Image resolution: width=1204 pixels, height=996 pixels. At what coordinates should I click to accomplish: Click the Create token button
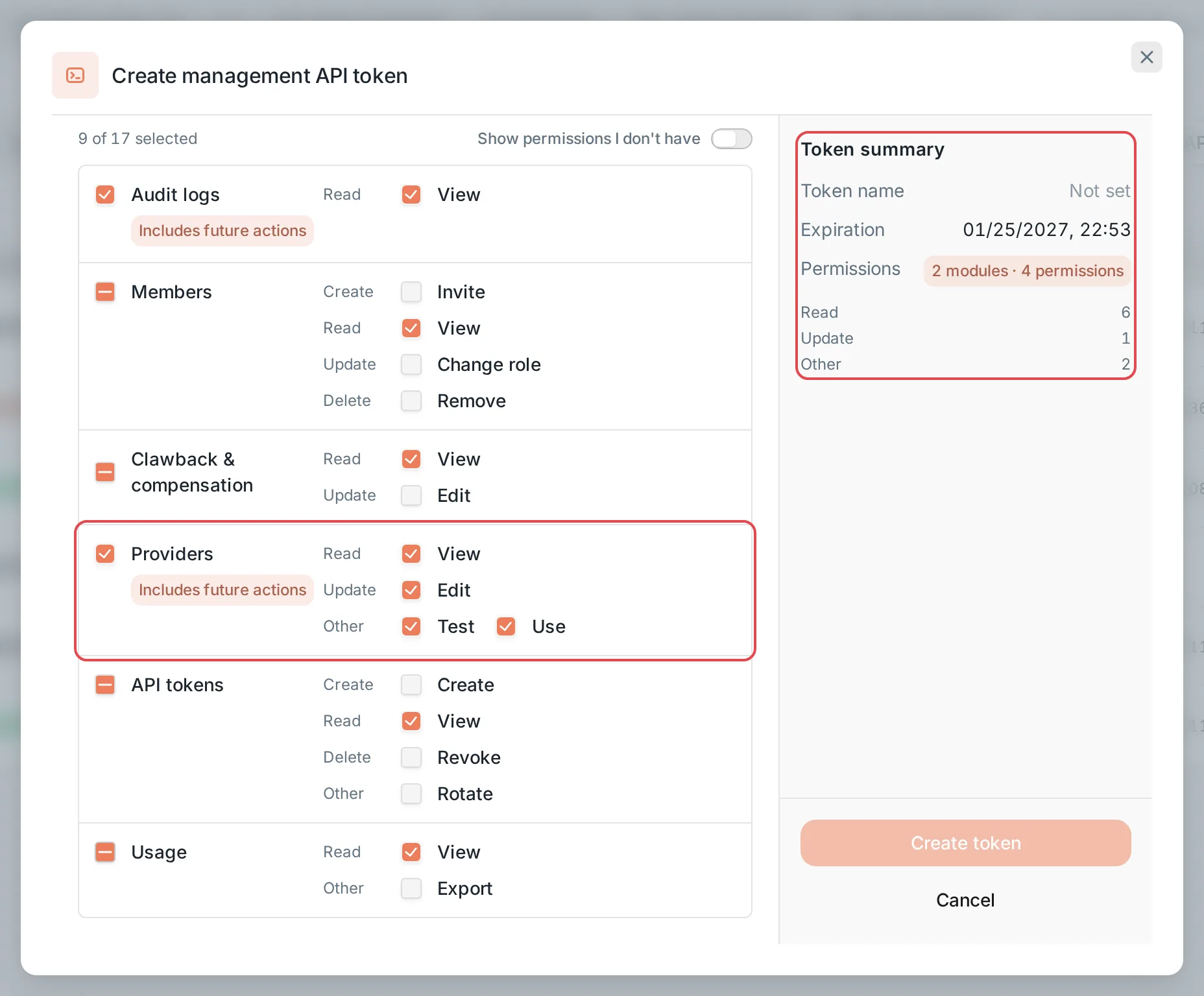(x=965, y=843)
